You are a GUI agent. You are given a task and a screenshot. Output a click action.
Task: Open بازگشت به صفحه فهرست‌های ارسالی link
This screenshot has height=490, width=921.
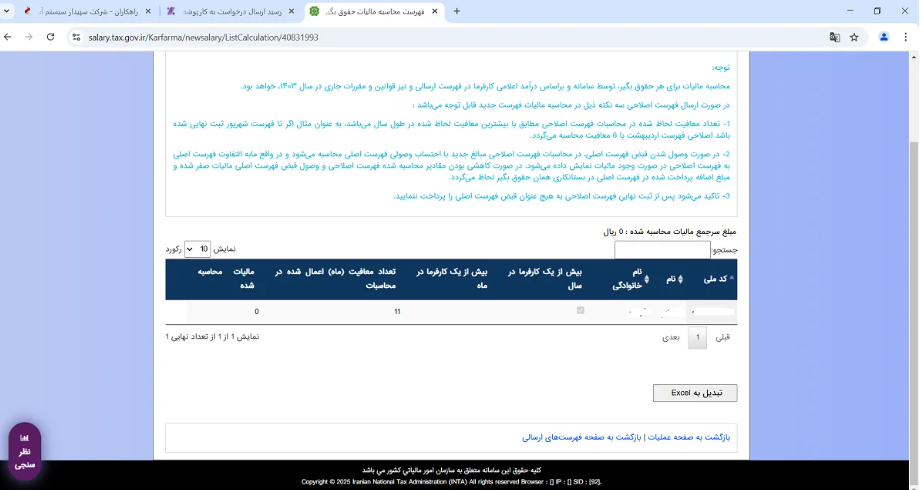click(x=581, y=437)
